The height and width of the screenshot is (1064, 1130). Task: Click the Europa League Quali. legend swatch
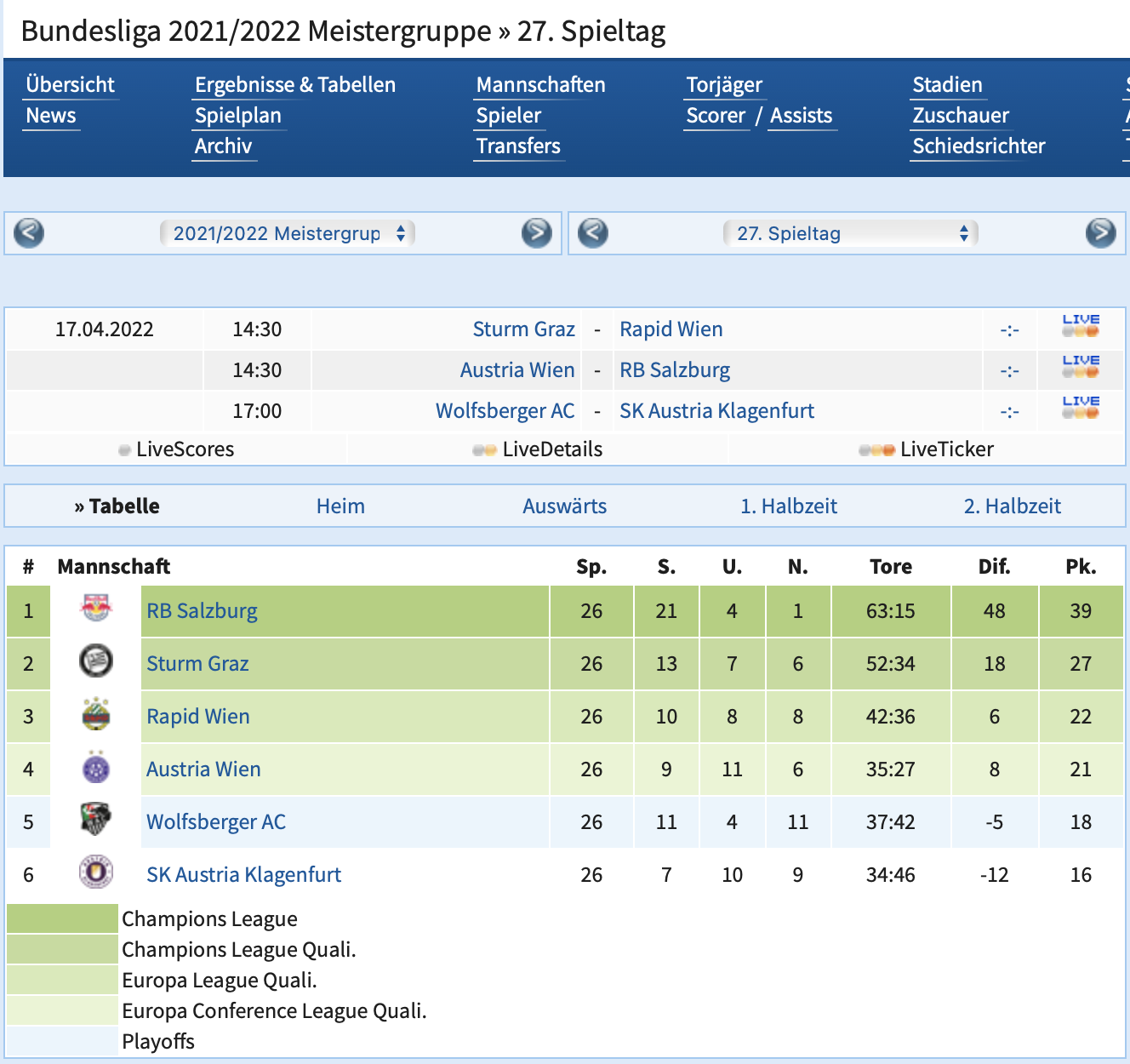click(x=62, y=980)
